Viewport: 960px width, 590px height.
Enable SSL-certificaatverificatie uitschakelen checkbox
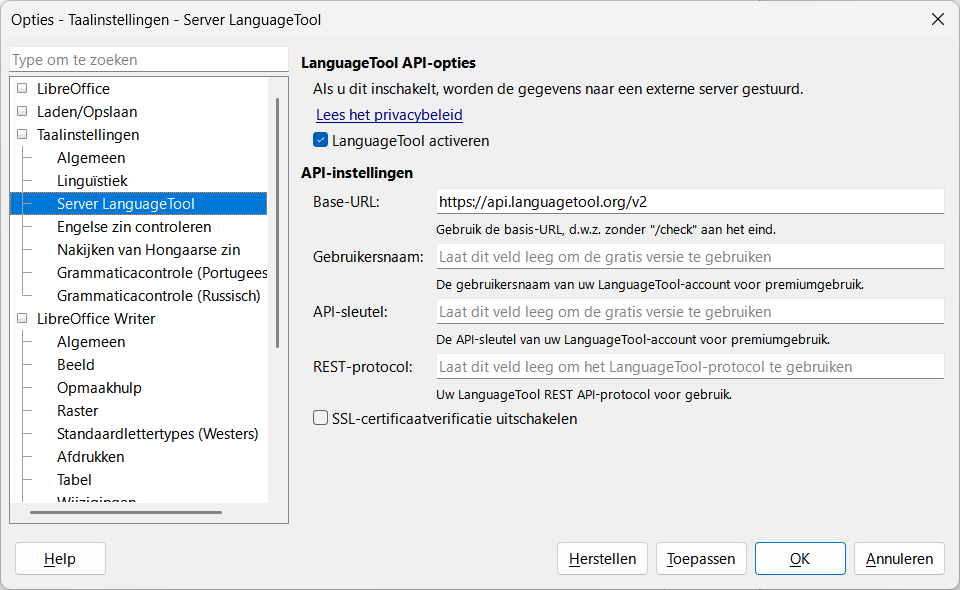(321, 419)
